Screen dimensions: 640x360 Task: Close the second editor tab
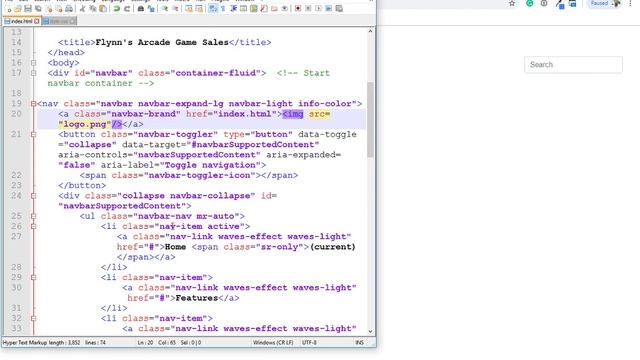pyautogui.click(x=72, y=21)
